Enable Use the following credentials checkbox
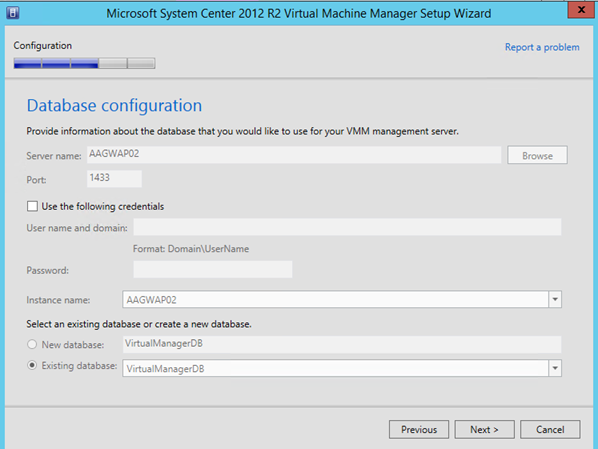598x449 pixels. pos(32,206)
